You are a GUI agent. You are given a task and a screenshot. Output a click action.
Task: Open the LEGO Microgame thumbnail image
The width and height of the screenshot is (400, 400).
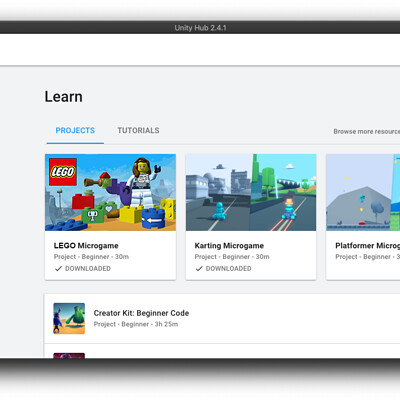[x=110, y=192]
